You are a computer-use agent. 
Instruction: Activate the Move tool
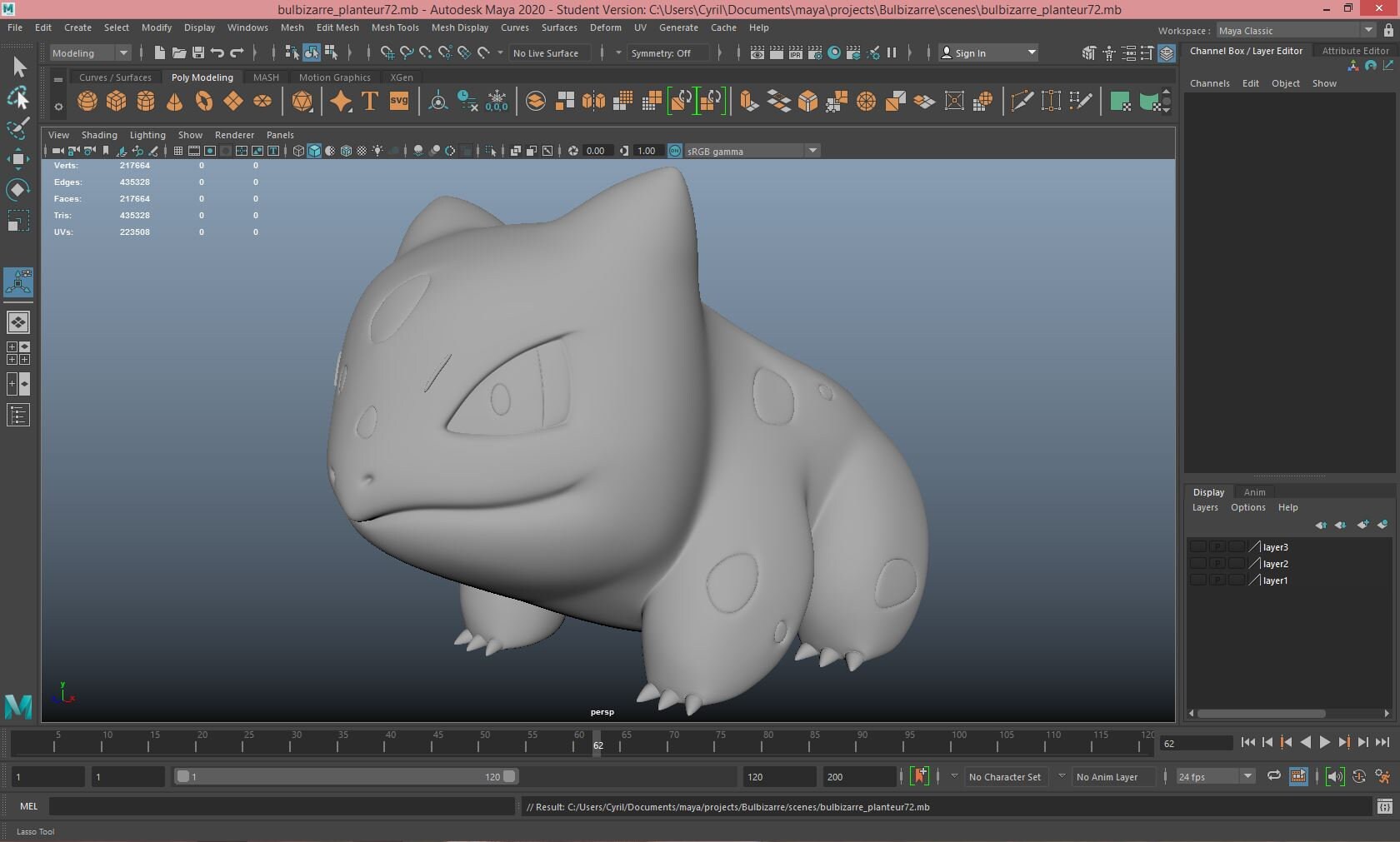pos(18,158)
